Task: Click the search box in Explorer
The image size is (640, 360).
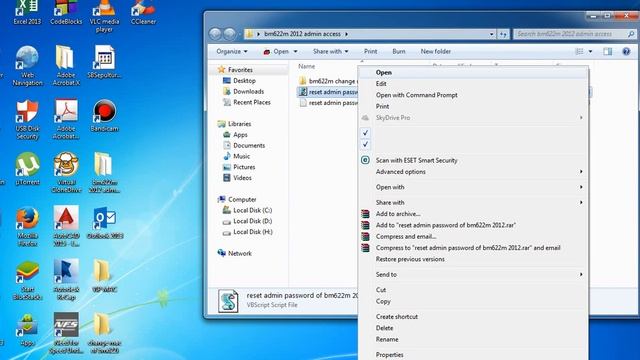Action: (574, 34)
